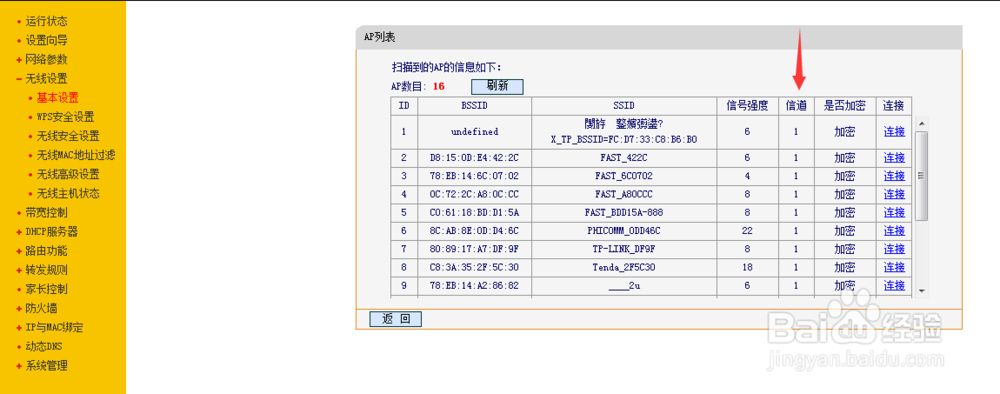1000x394 pixels.
Task: Click the 返回 button
Action: (x=395, y=319)
